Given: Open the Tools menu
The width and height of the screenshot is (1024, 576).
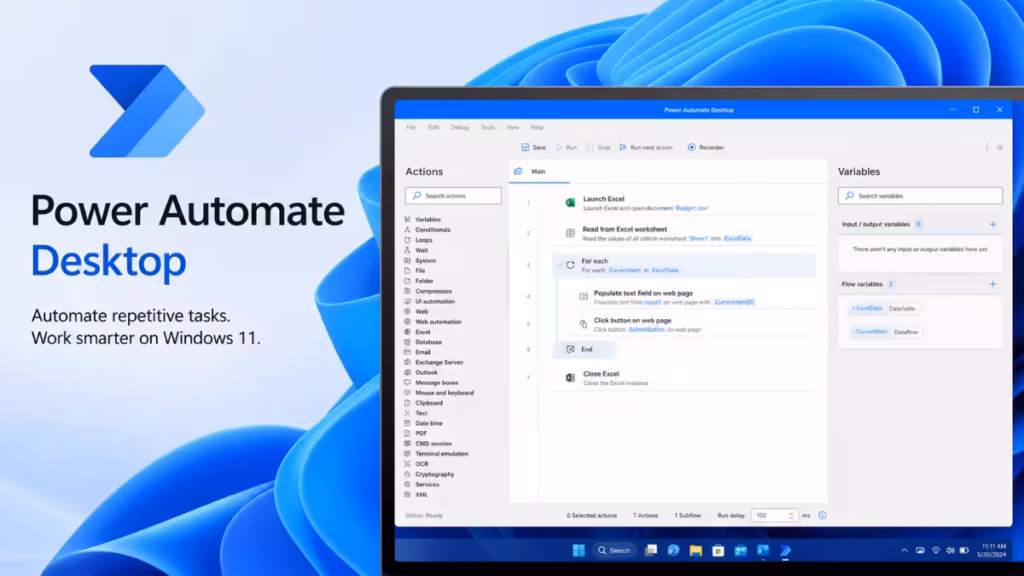Looking at the screenshot, I should click(488, 127).
